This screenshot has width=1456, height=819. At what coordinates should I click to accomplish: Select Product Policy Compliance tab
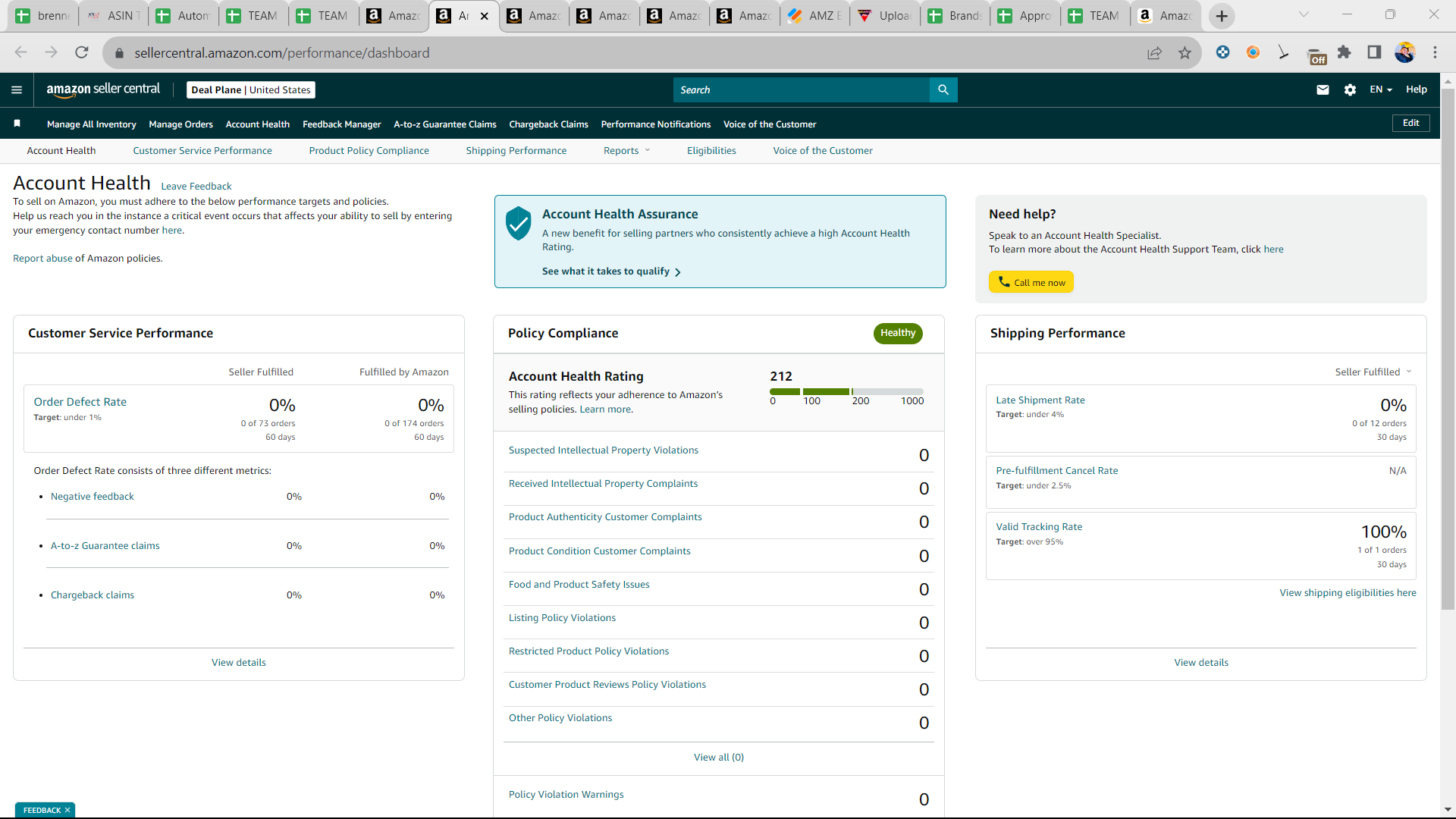point(369,150)
